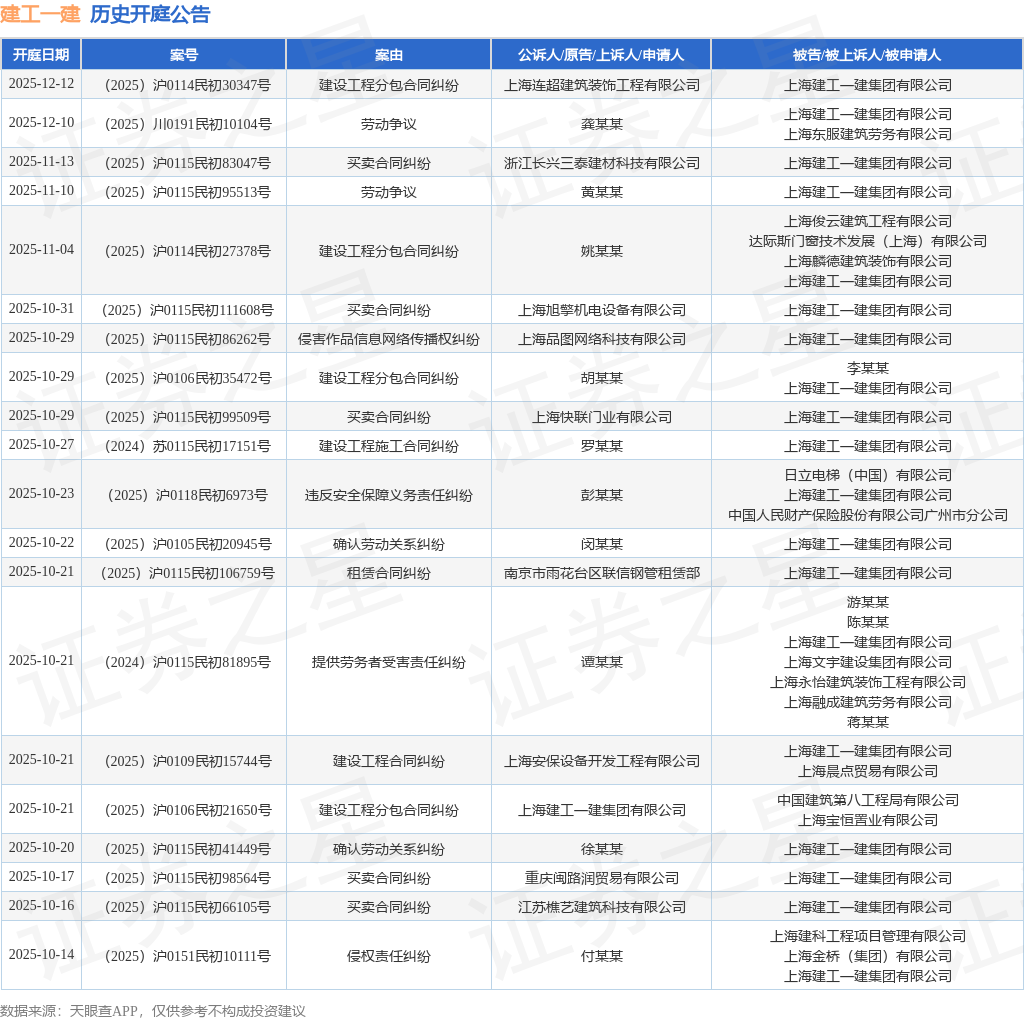Image resolution: width=1024 pixels, height=1020 pixels.
Task: Click cause 建设工程施工合同纠纷
Action: click(389, 446)
